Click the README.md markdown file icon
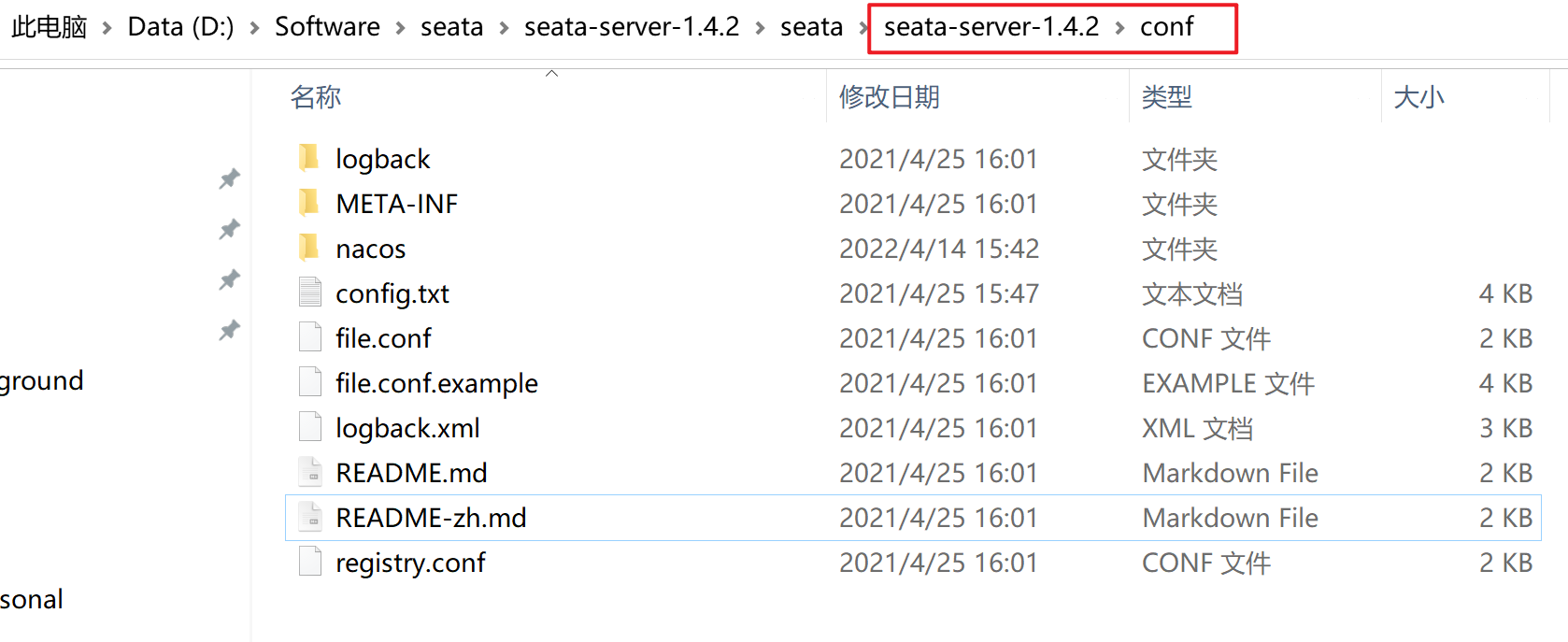The width and height of the screenshot is (1568, 642). tap(310, 472)
